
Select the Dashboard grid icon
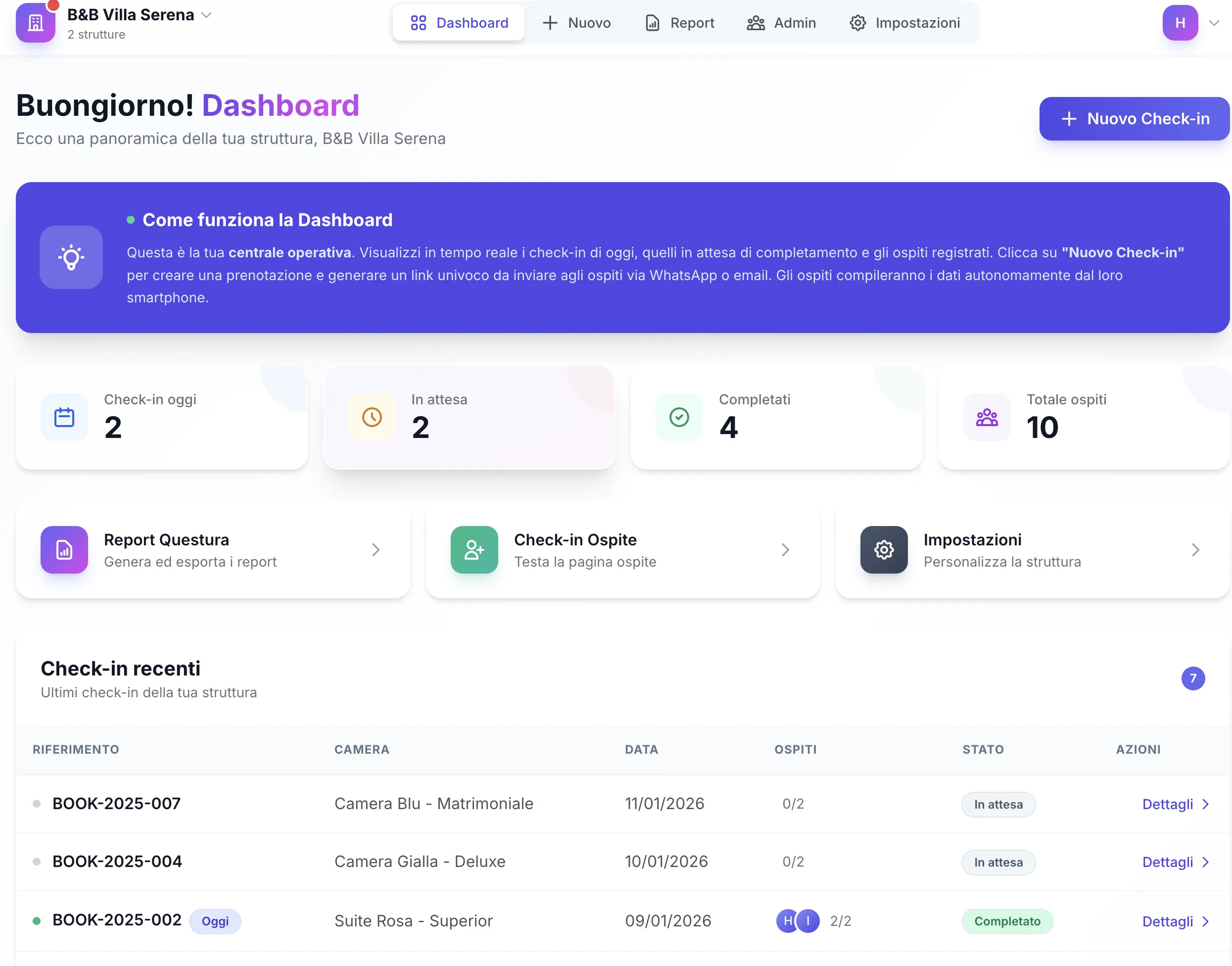click(x=419, y=23)
